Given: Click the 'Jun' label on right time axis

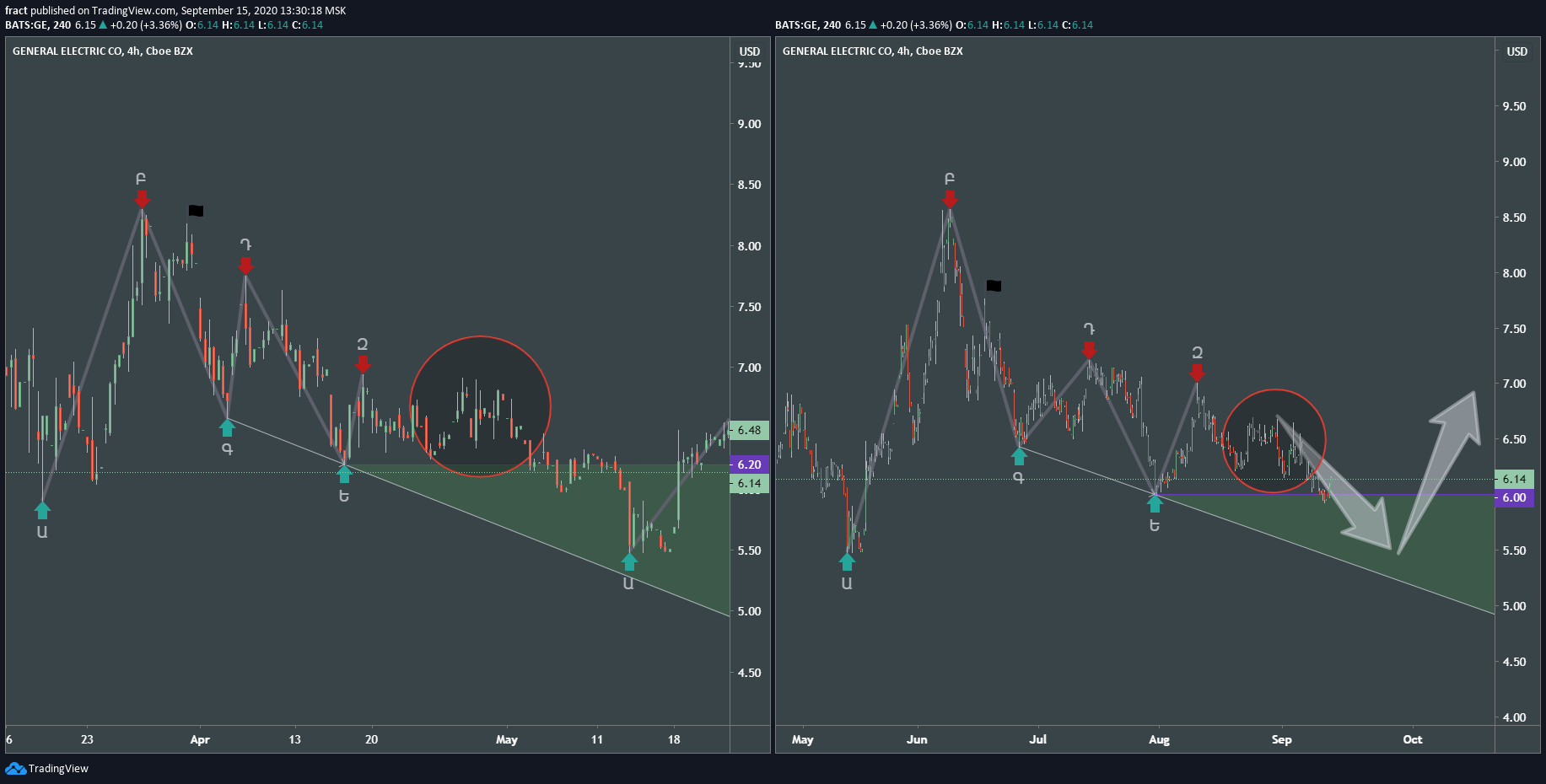Looking at the screenshot, I should [x=917, y=739].
